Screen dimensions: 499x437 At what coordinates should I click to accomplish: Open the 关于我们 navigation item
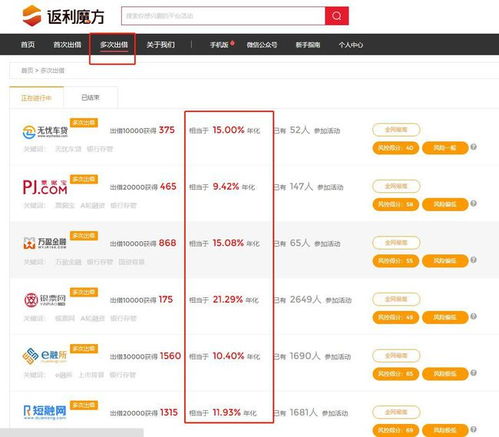click(161, 45)
